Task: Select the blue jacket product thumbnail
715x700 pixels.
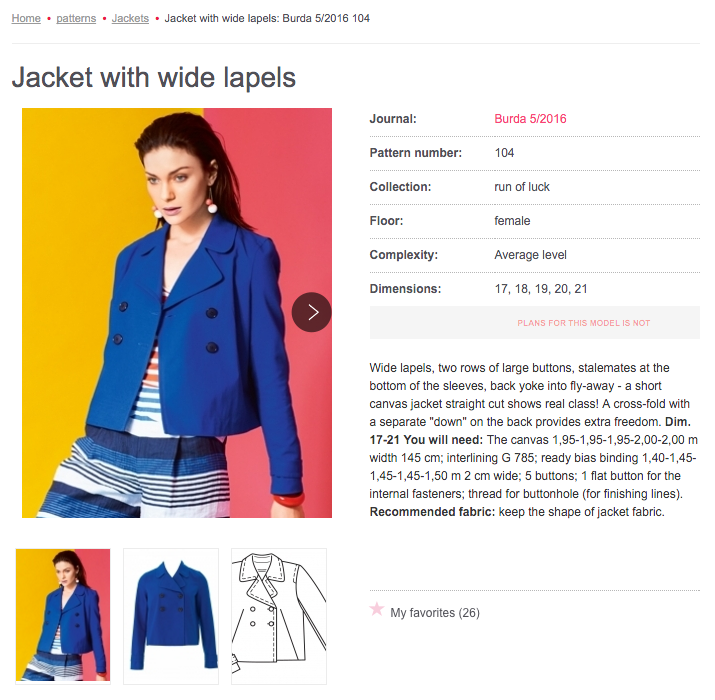Action: [x=171, y=616]
